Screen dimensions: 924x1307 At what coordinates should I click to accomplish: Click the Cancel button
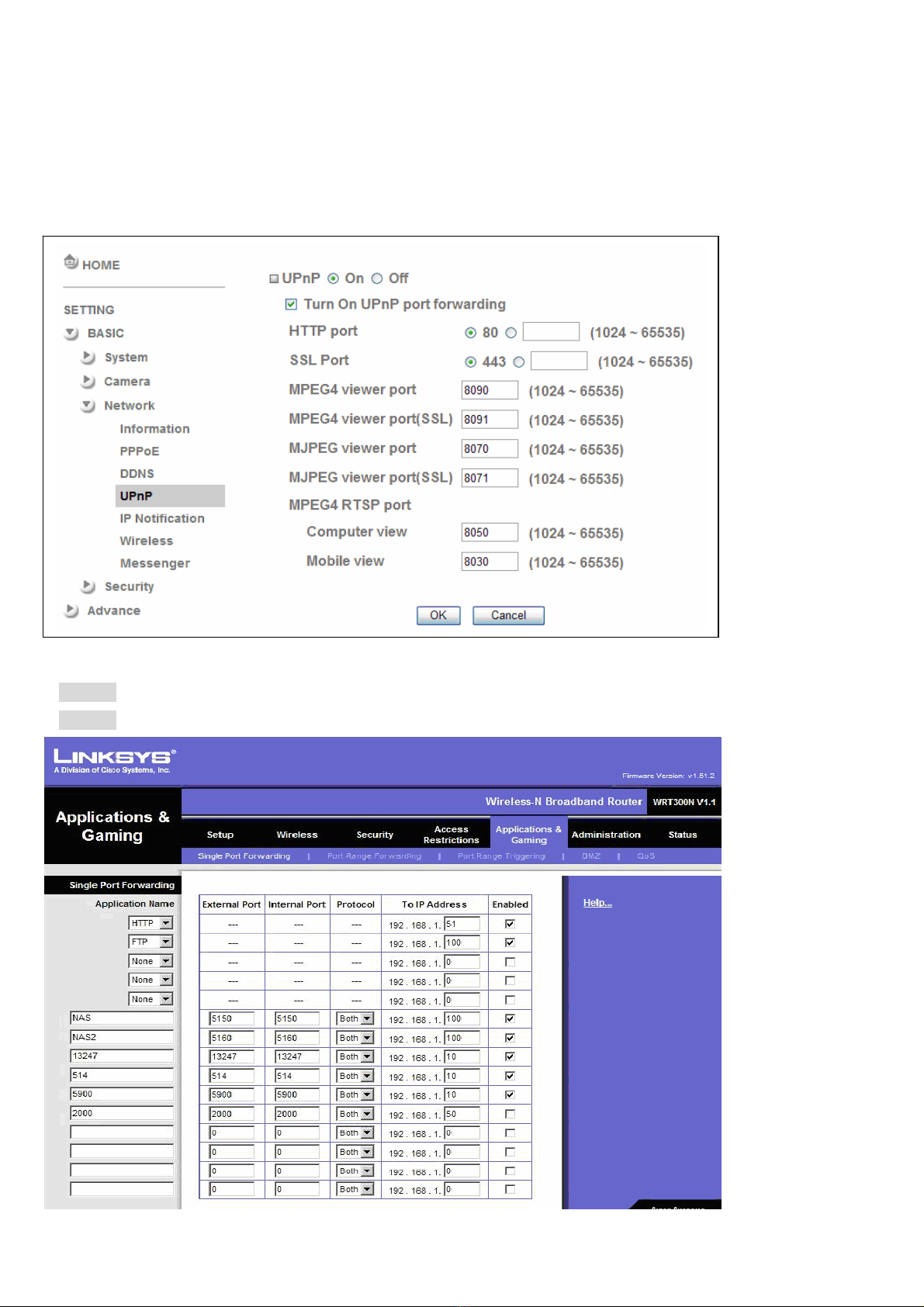(508, 615)
